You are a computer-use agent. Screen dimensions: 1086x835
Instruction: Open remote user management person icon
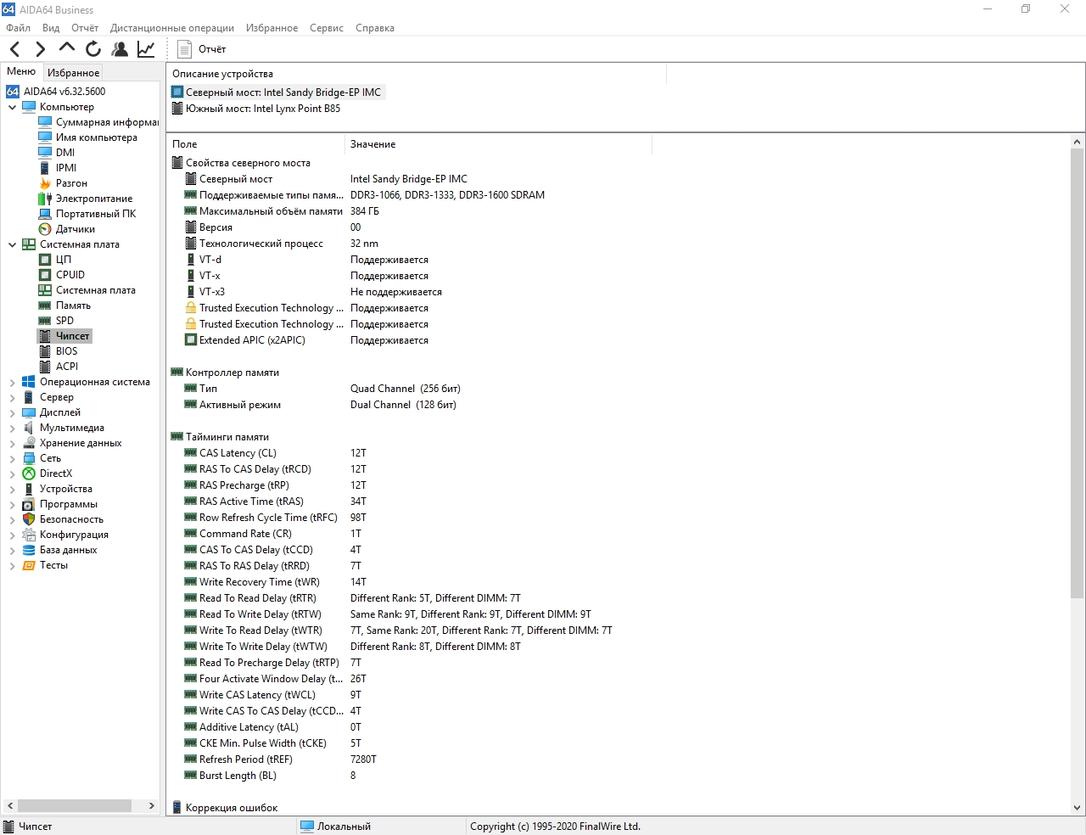tap(120, 49)
